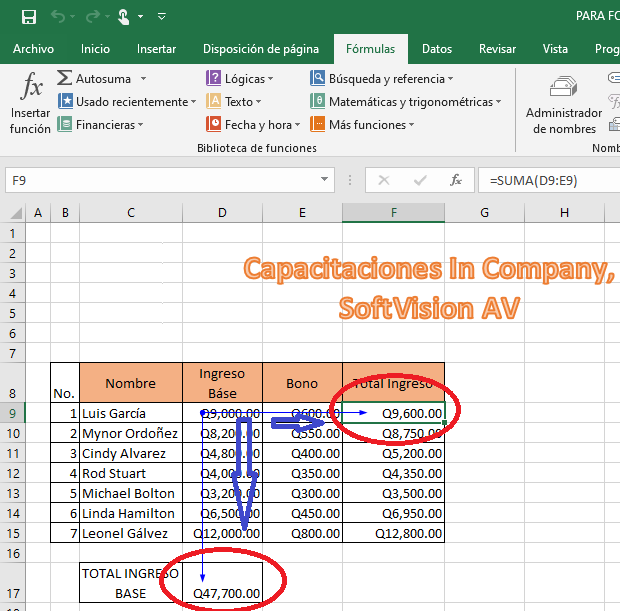Image resolution: width=620 pixels, height=611 pixels.
Task: Open the Disposición de página tab
Action: tap(261, 49)
